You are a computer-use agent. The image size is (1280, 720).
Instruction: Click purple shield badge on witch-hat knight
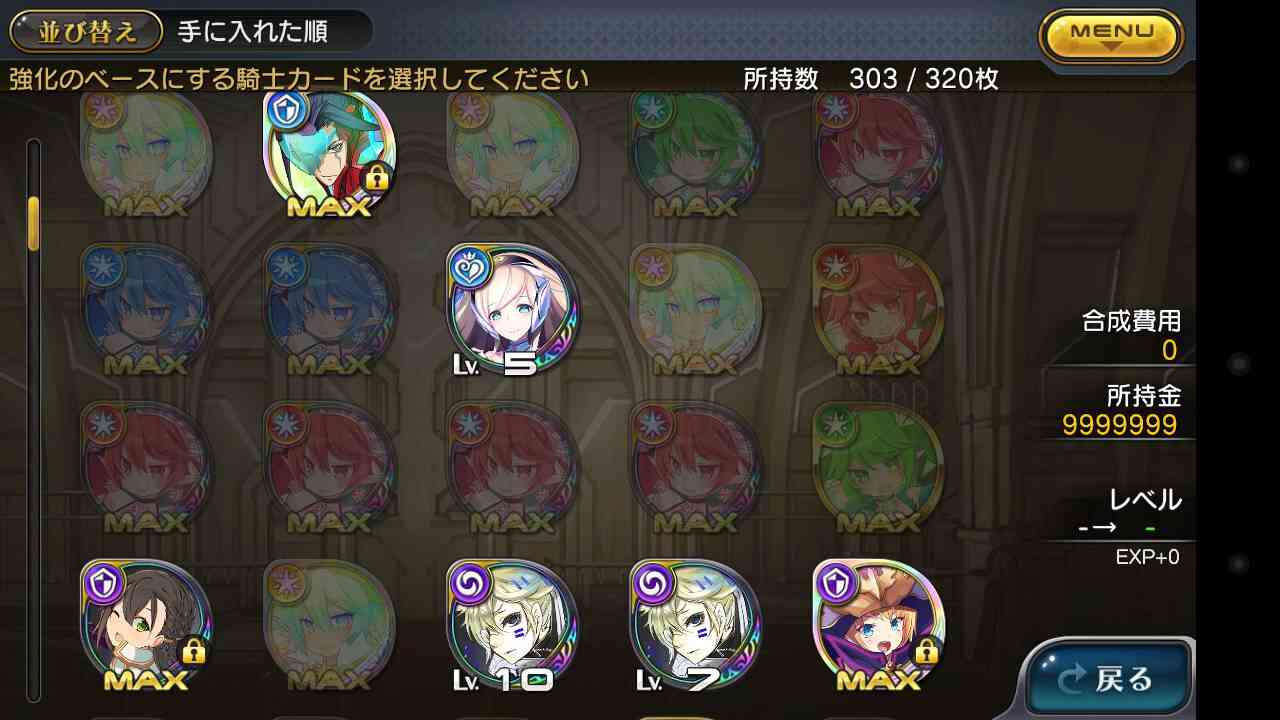pyautogui.click(x=836, y=581)
